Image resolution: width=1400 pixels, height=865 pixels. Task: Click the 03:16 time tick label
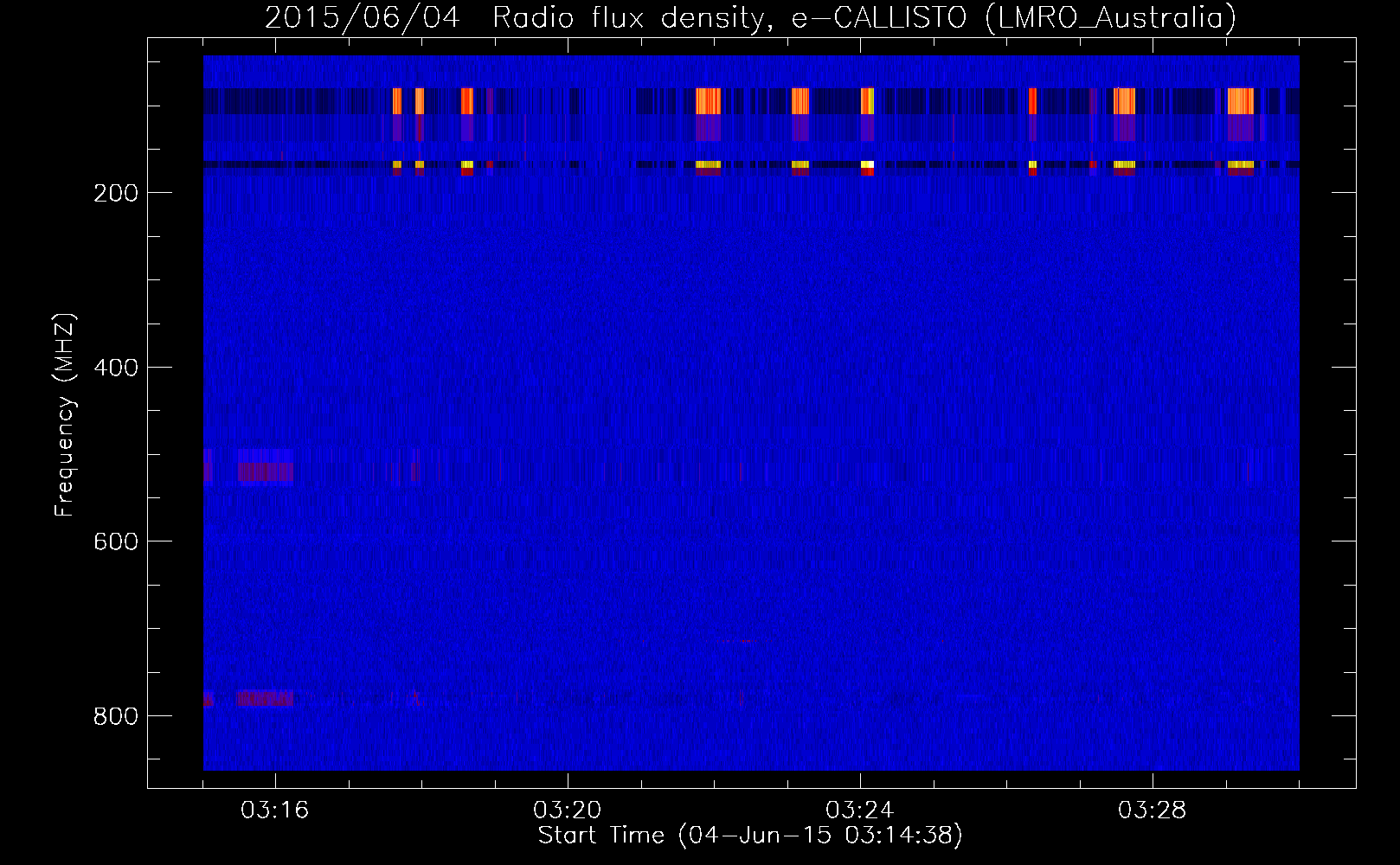pos(275,811)
